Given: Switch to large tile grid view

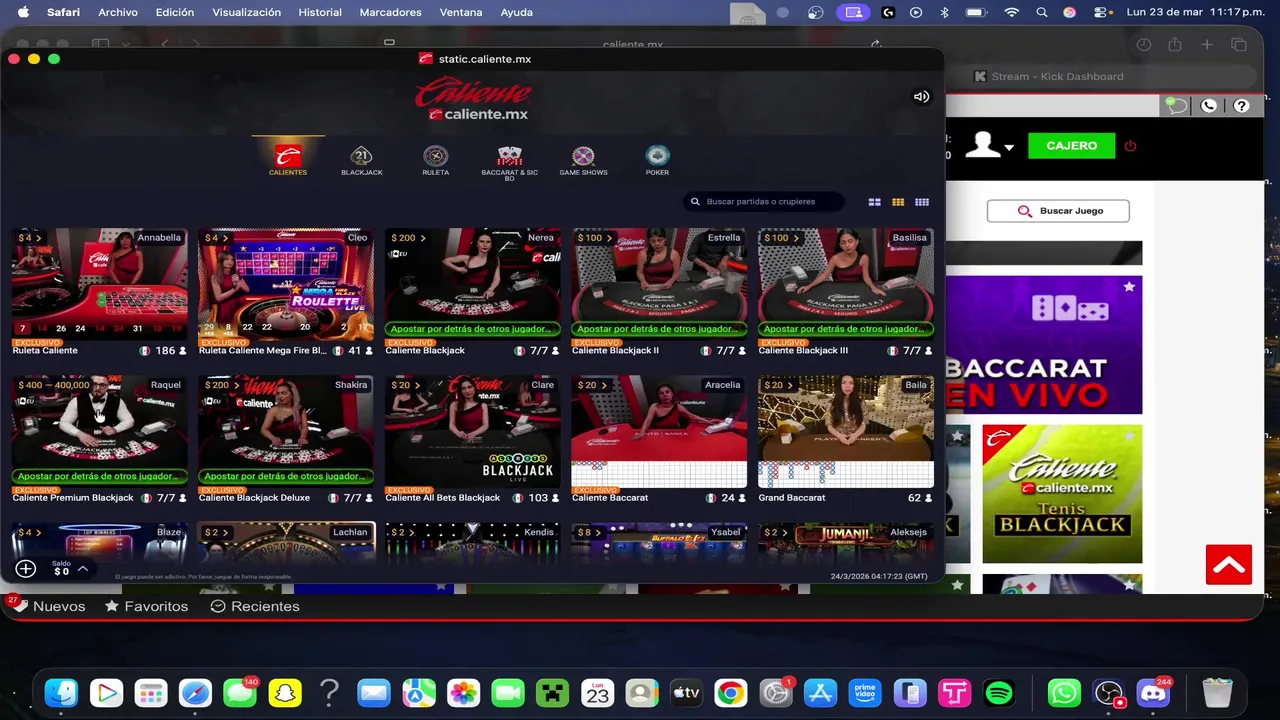Looking at the screenshot, I should point(874,202).
